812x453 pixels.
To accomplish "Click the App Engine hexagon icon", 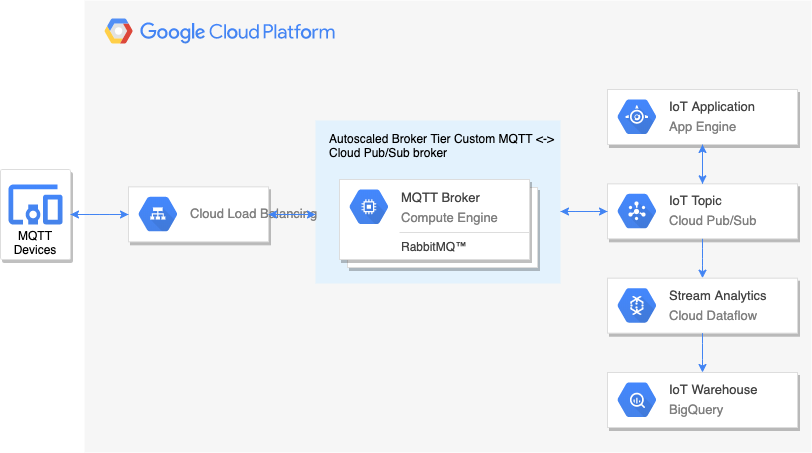I will coord(637,116).
